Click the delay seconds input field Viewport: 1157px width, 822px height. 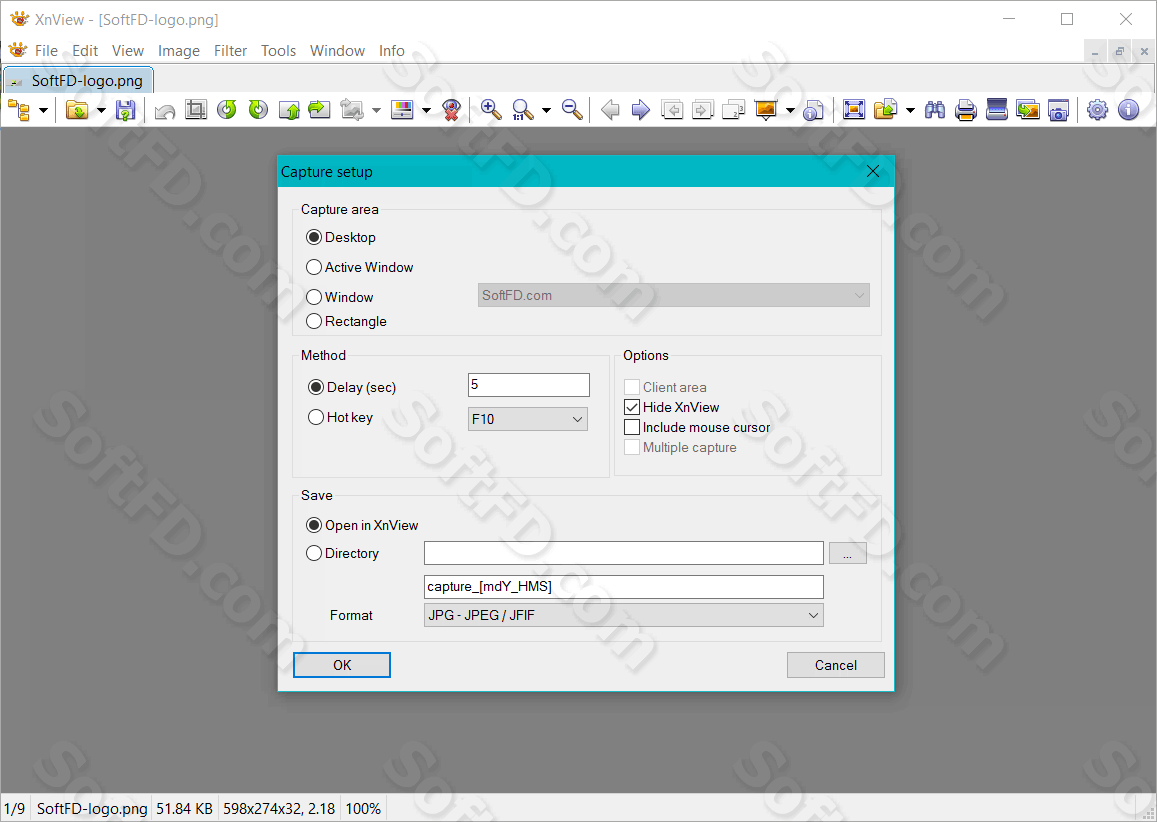(528, 385)
